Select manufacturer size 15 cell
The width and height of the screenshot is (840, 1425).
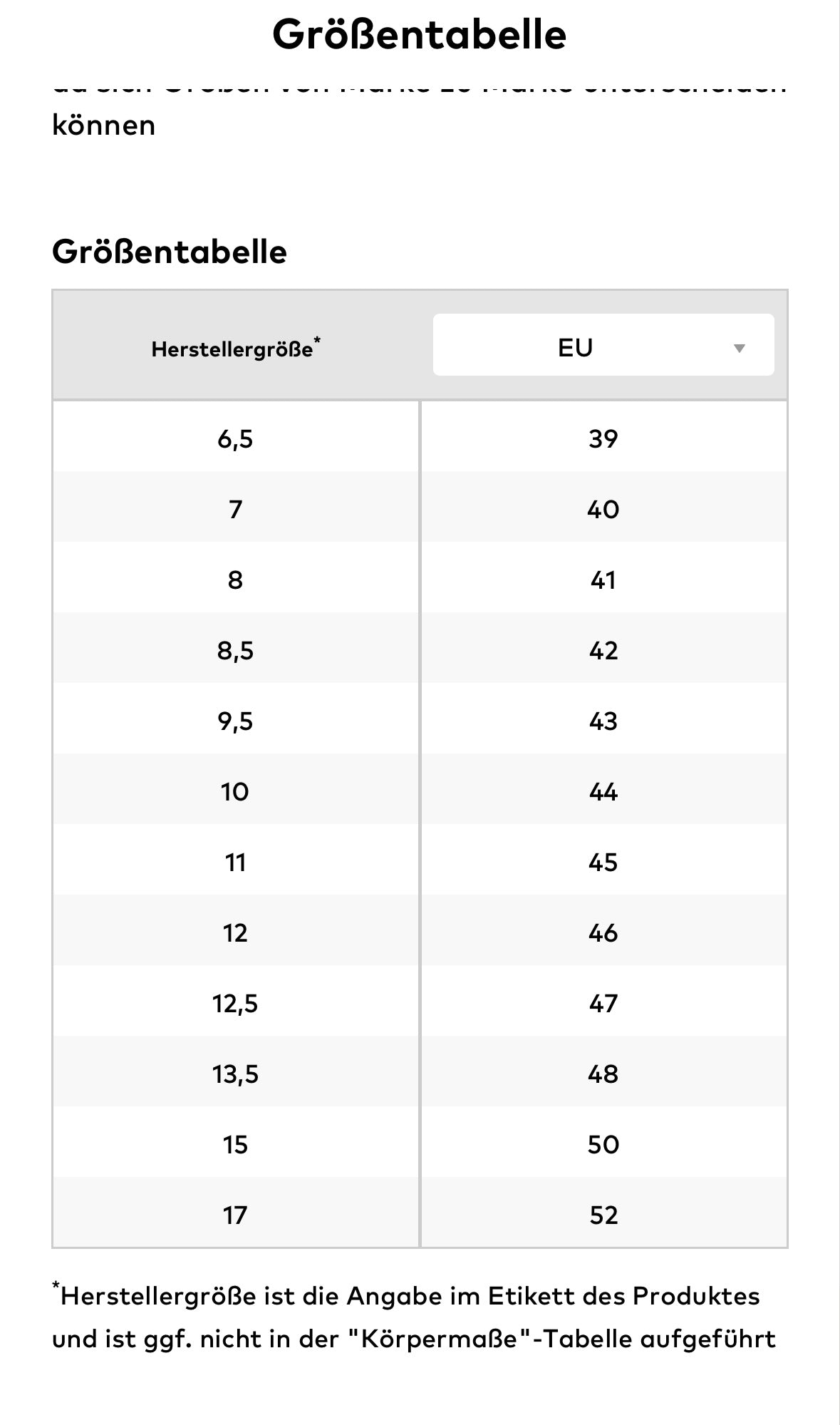(x=235, y=1144)
